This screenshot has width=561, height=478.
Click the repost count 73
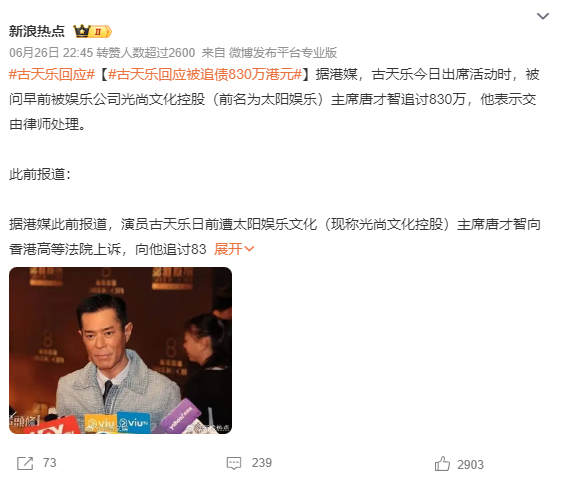tap(50, 463)
